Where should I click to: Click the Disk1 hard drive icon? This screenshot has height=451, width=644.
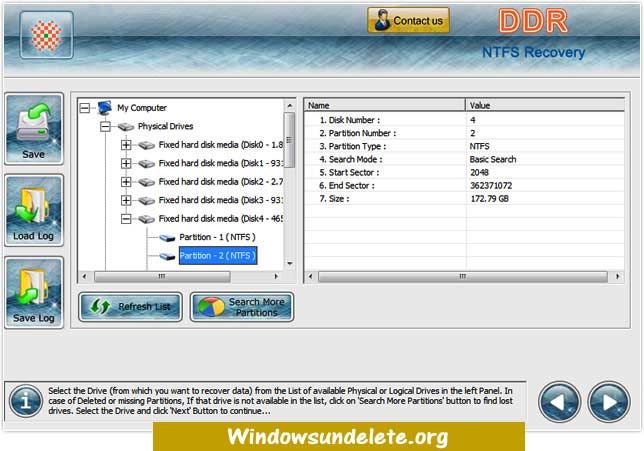146,163
